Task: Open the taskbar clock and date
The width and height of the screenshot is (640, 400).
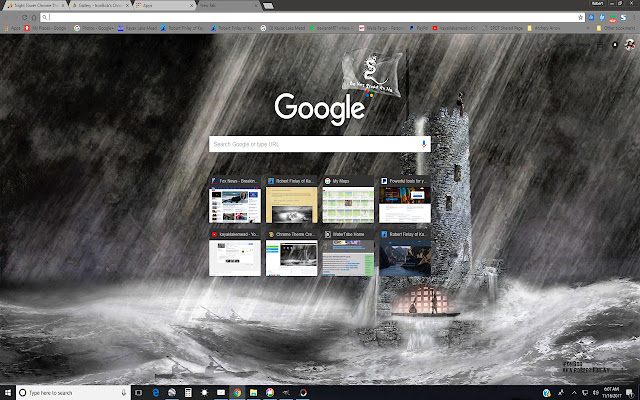Action: coord(611,393)
